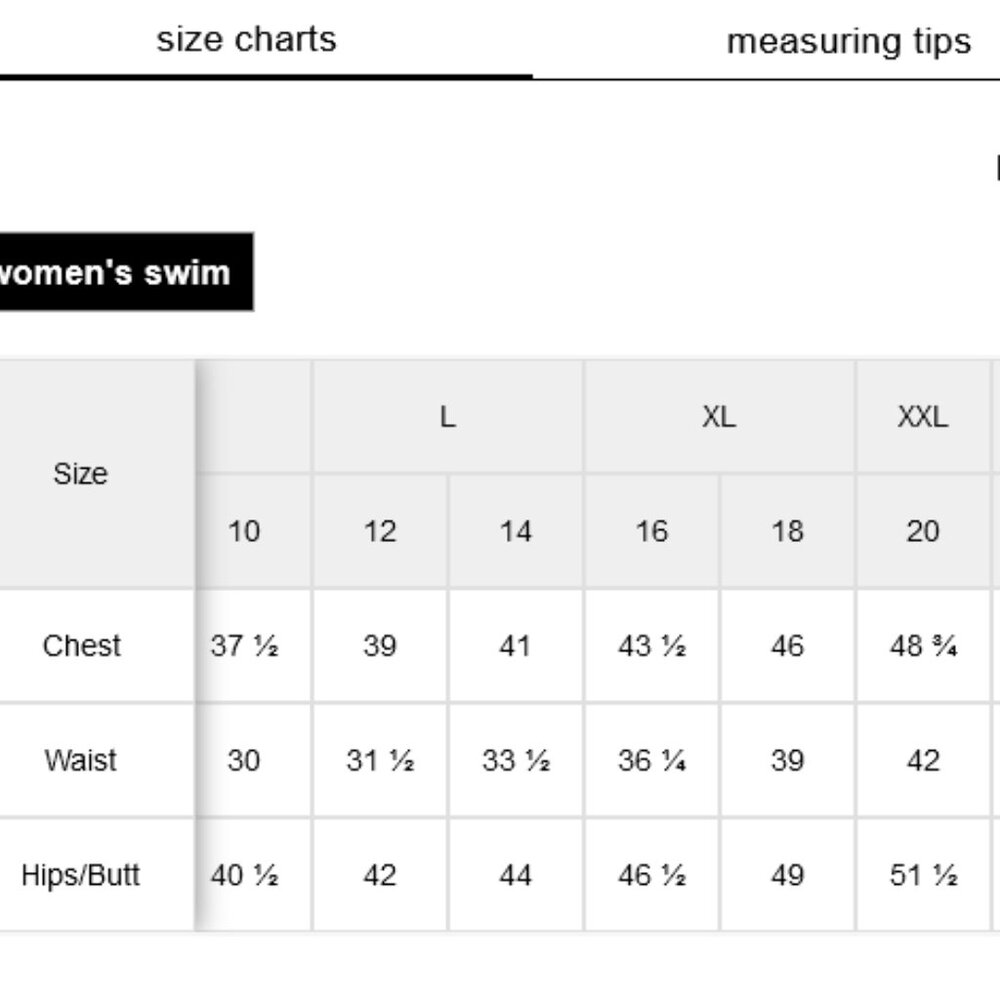Switch to the size charts tab

point(246,40)
